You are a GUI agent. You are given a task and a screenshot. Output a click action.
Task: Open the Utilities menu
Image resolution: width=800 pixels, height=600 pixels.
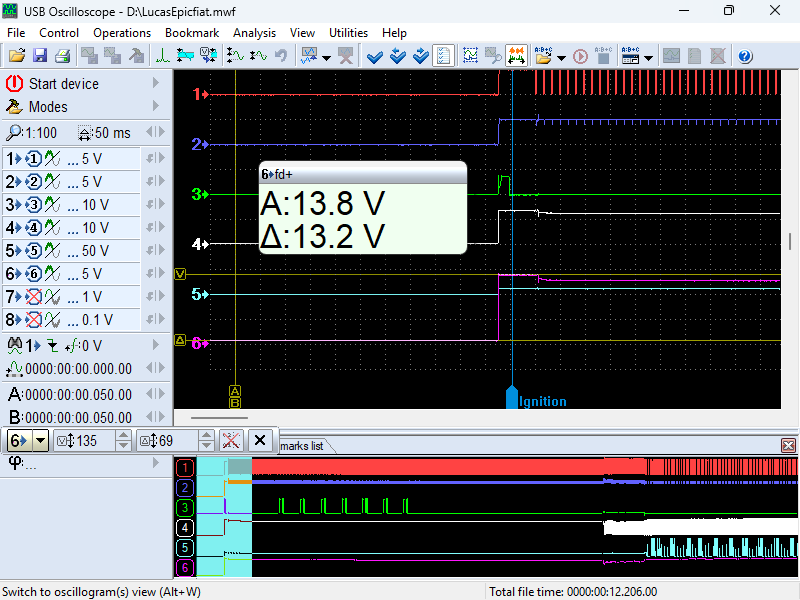click(348, 33)
